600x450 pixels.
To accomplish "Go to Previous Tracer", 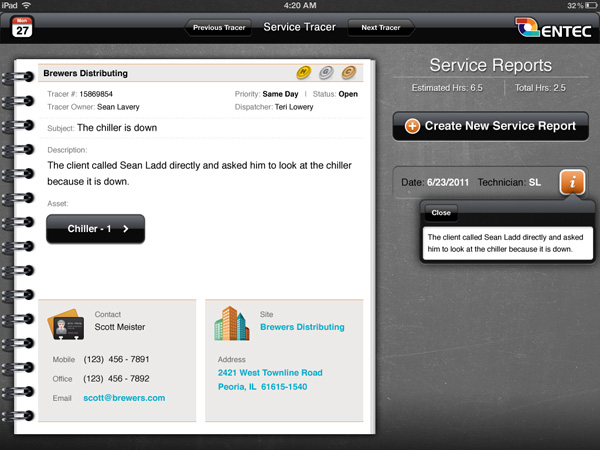I will 219,28.
